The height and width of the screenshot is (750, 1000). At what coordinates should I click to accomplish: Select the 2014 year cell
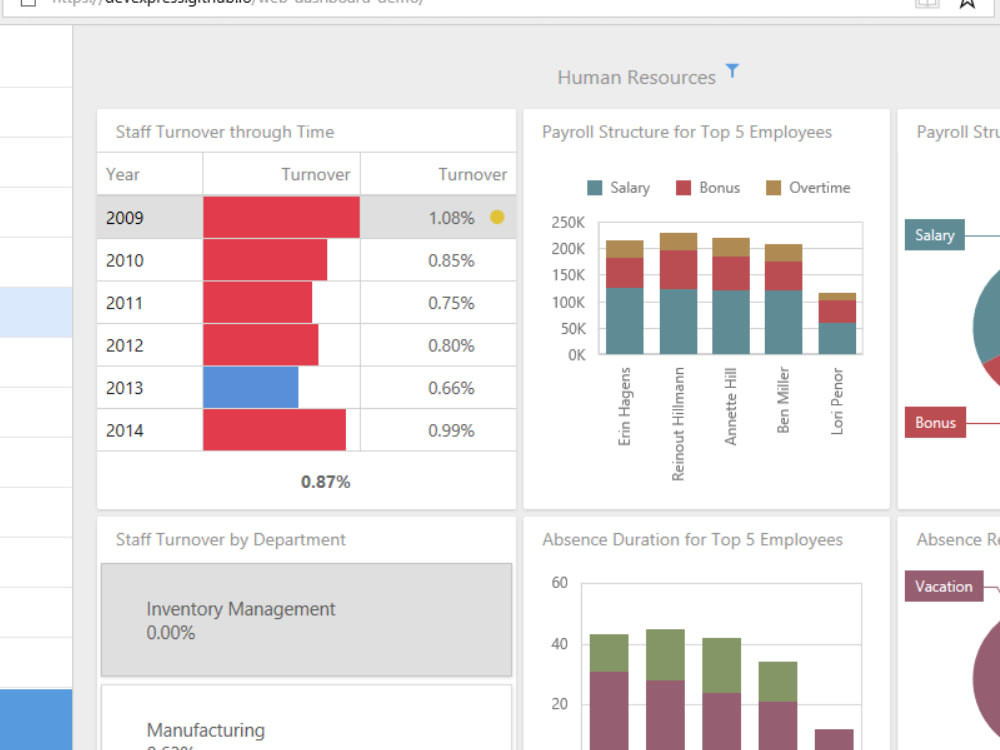click(150, 430)
